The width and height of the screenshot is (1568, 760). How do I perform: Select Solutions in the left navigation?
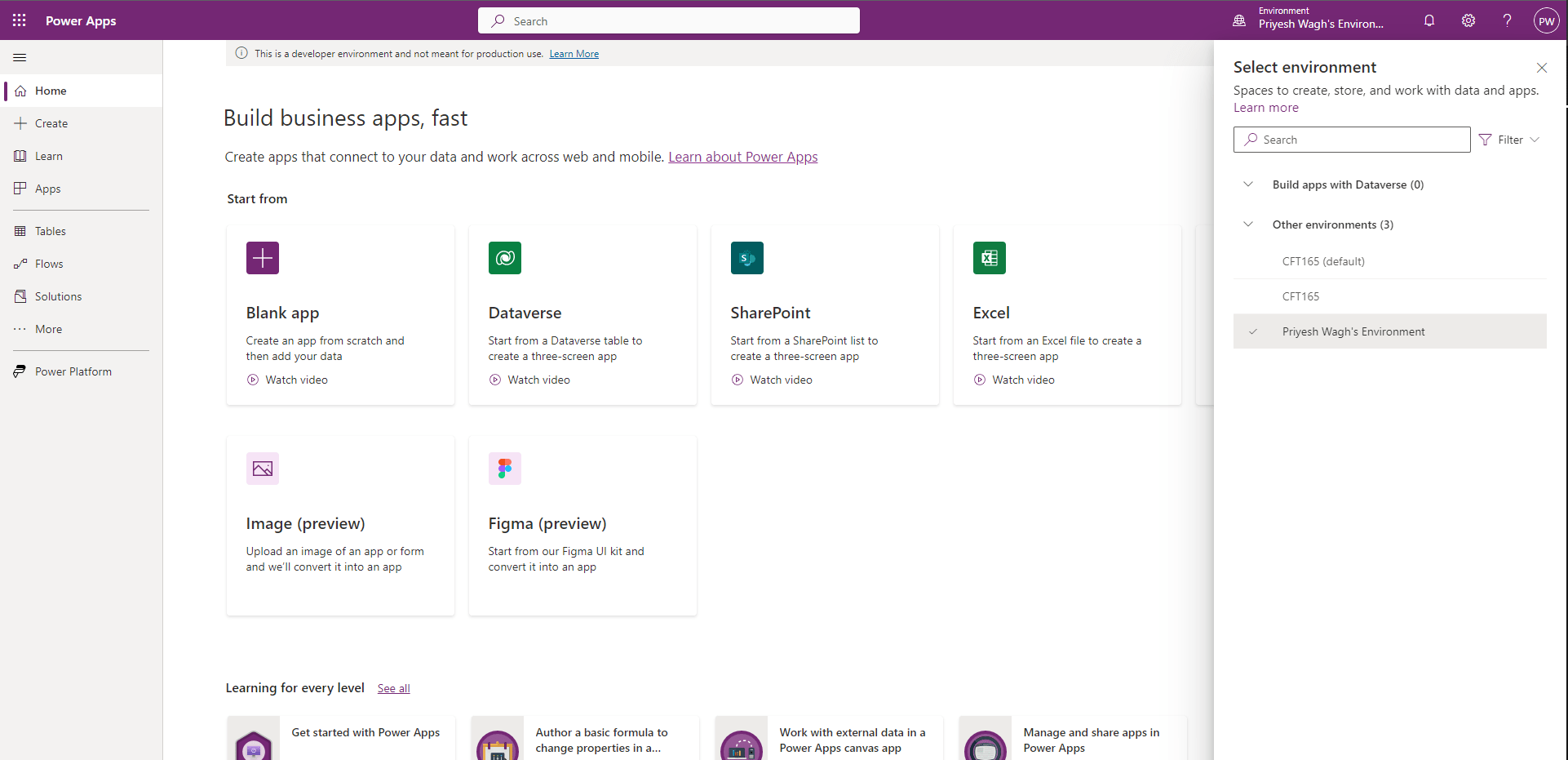(58, 296)
